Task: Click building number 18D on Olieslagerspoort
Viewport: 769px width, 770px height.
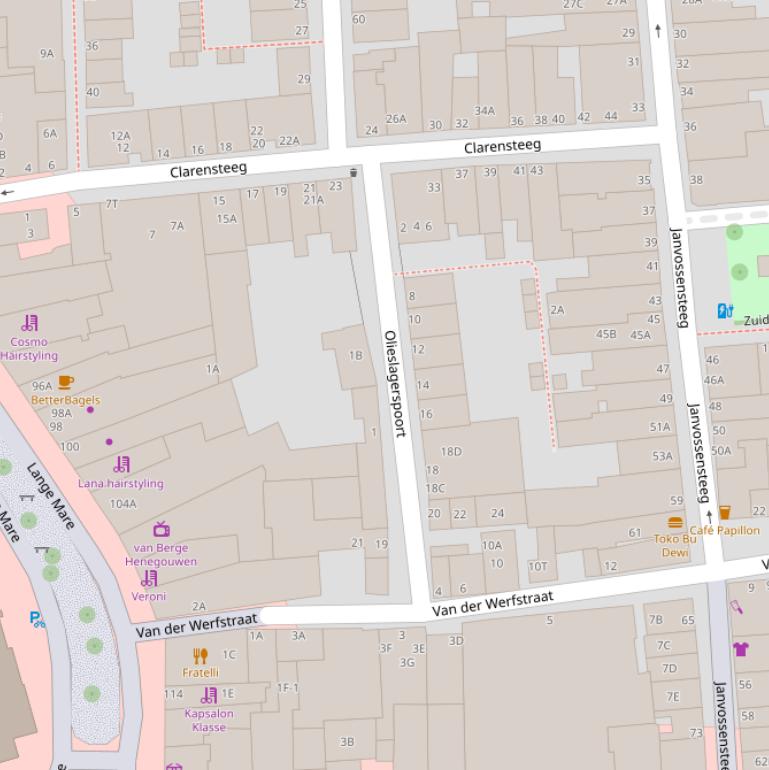Action: pos(451,452)
